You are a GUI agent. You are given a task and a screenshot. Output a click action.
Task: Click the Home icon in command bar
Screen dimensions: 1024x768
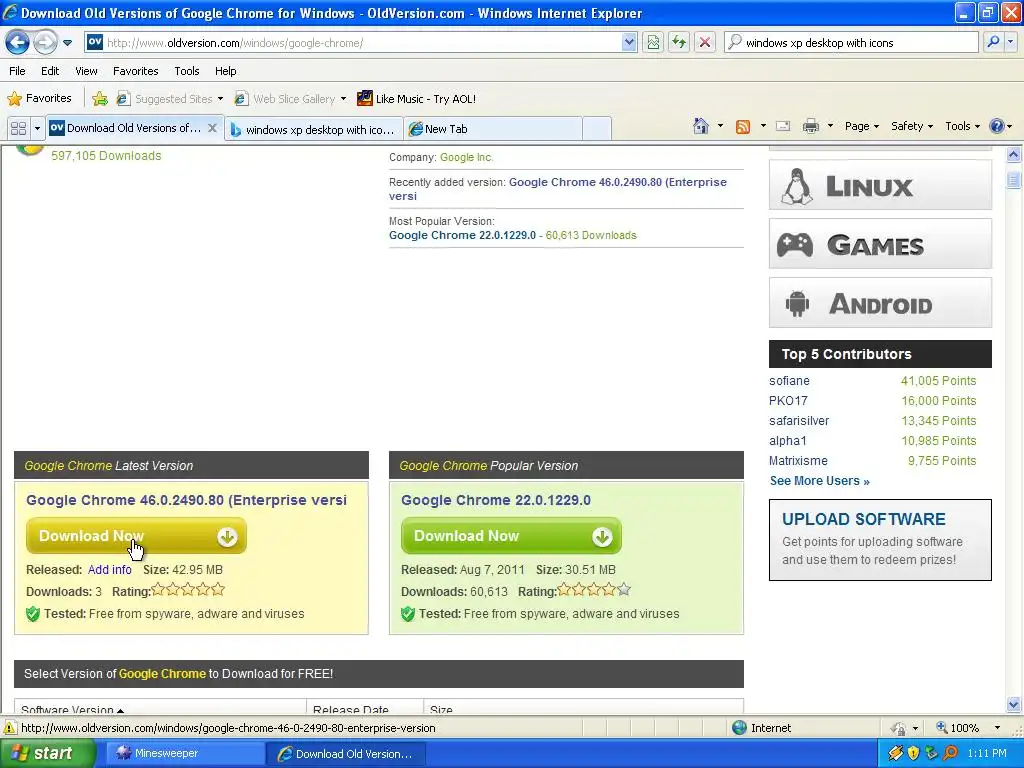click(701, 126)
